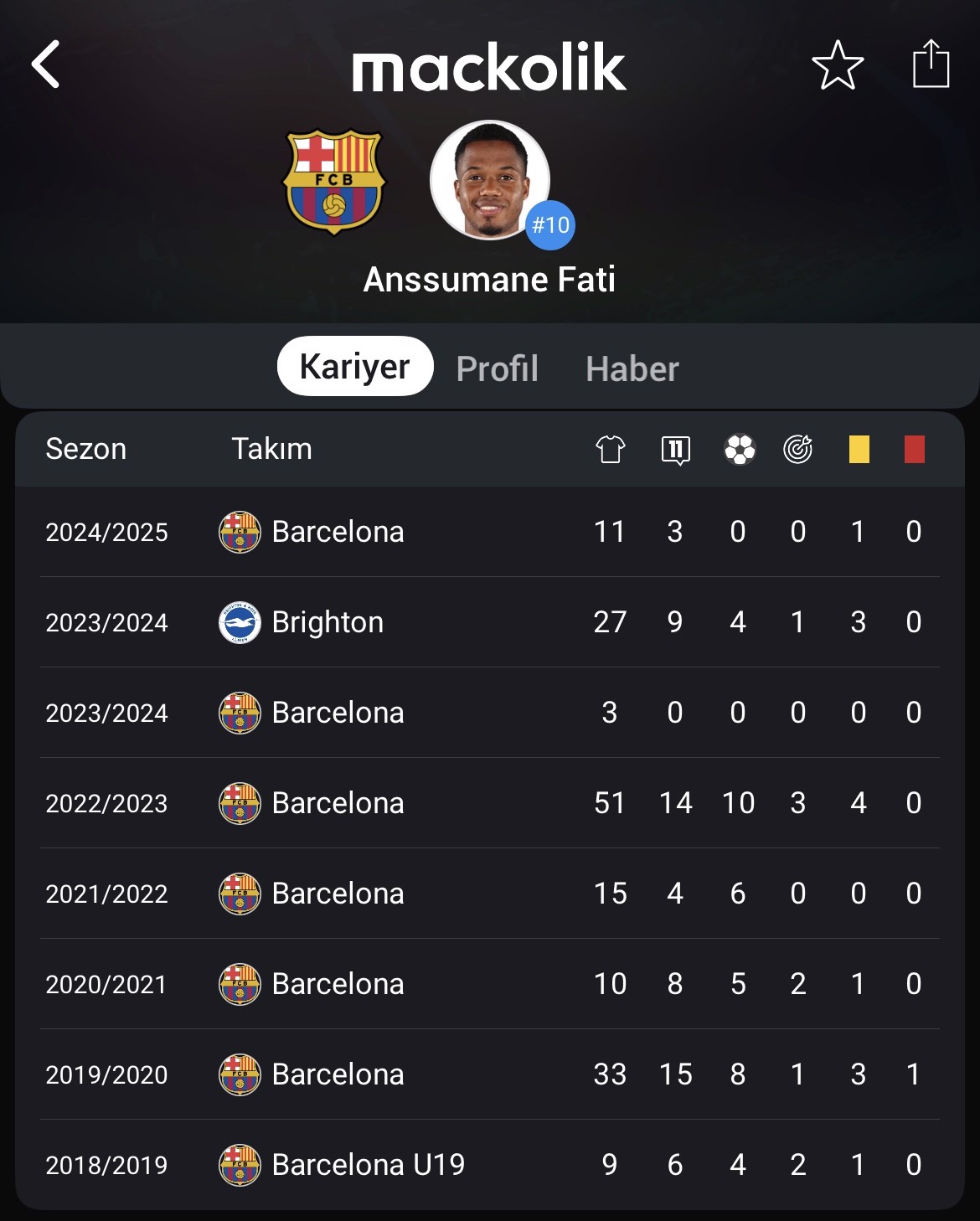
Task: Tap the back arrow icon
Action: click(46, 64)
